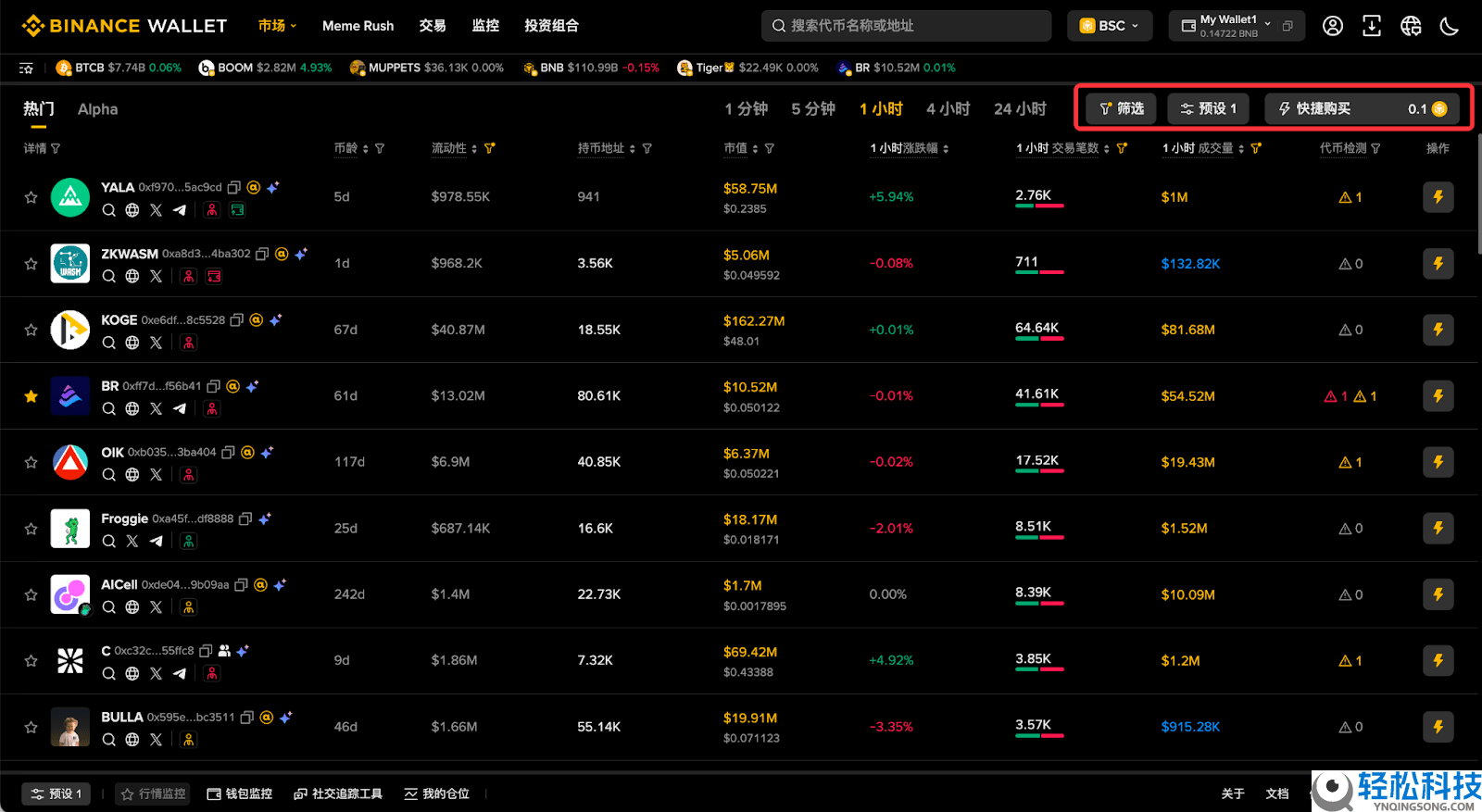Open the KOGE X (Twitter) link
The width and height of the screenshot is (1482, 812).
tap(156, 343)
